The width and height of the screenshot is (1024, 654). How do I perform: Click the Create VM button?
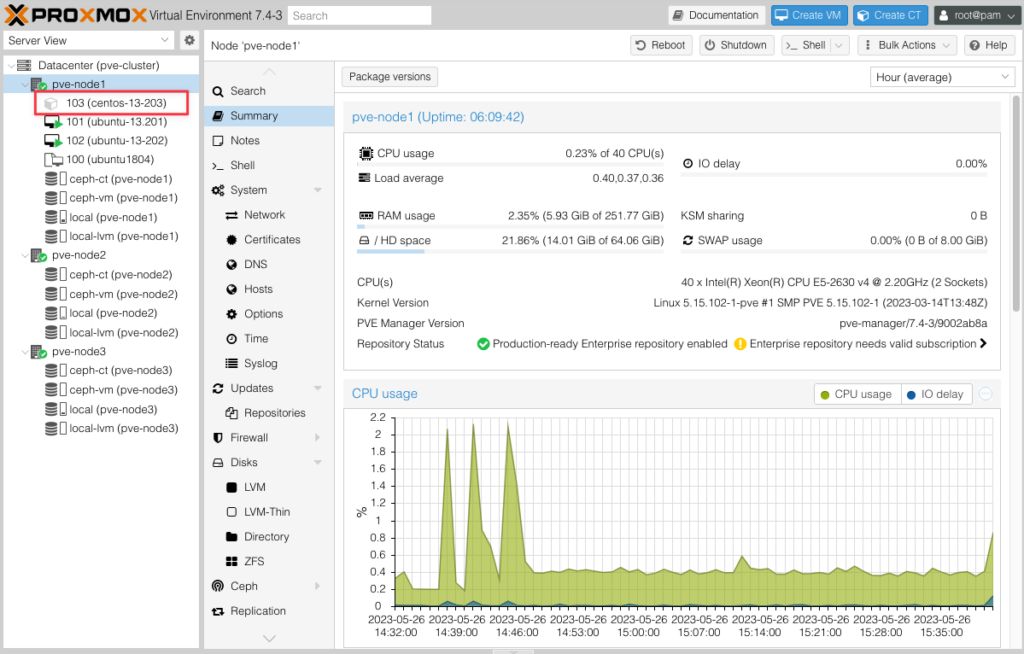point(808,15)
